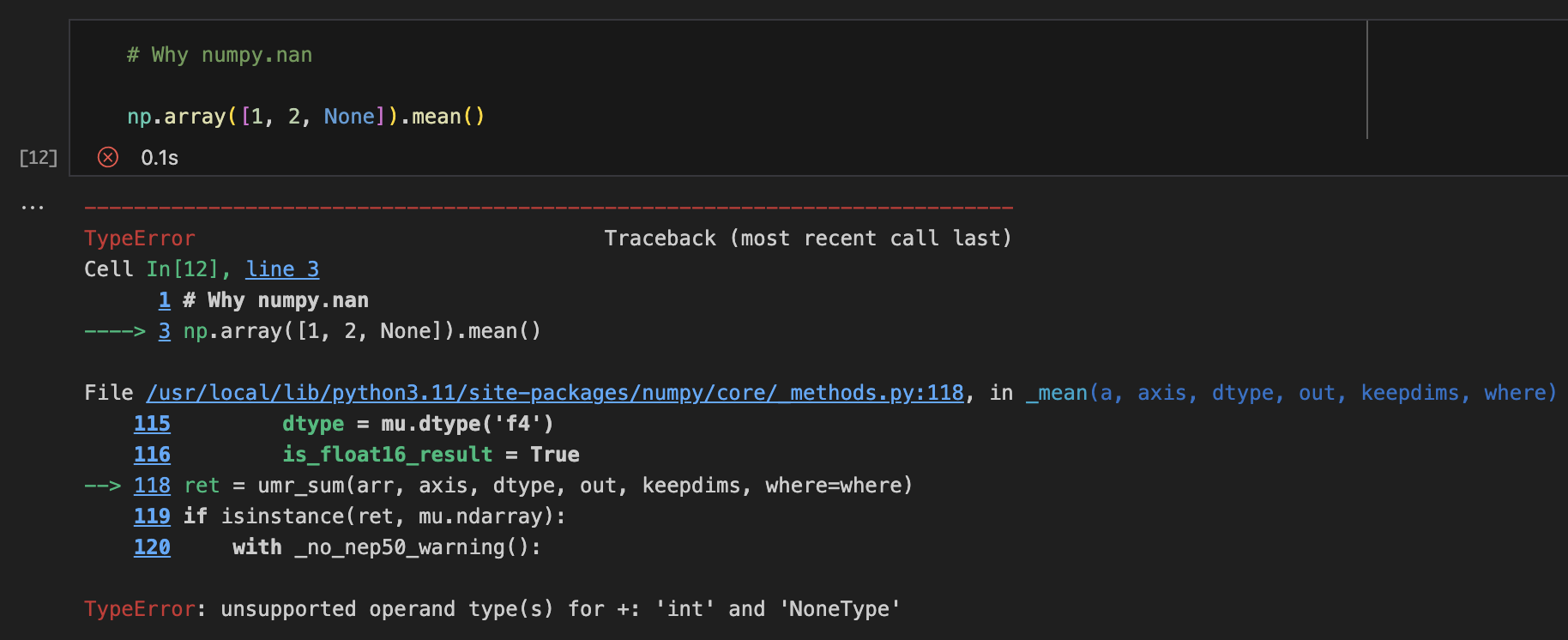Jump to line 116 link
Viewport: 1568px width, 640px height.
pyautogui.click(x=152, y=455)
